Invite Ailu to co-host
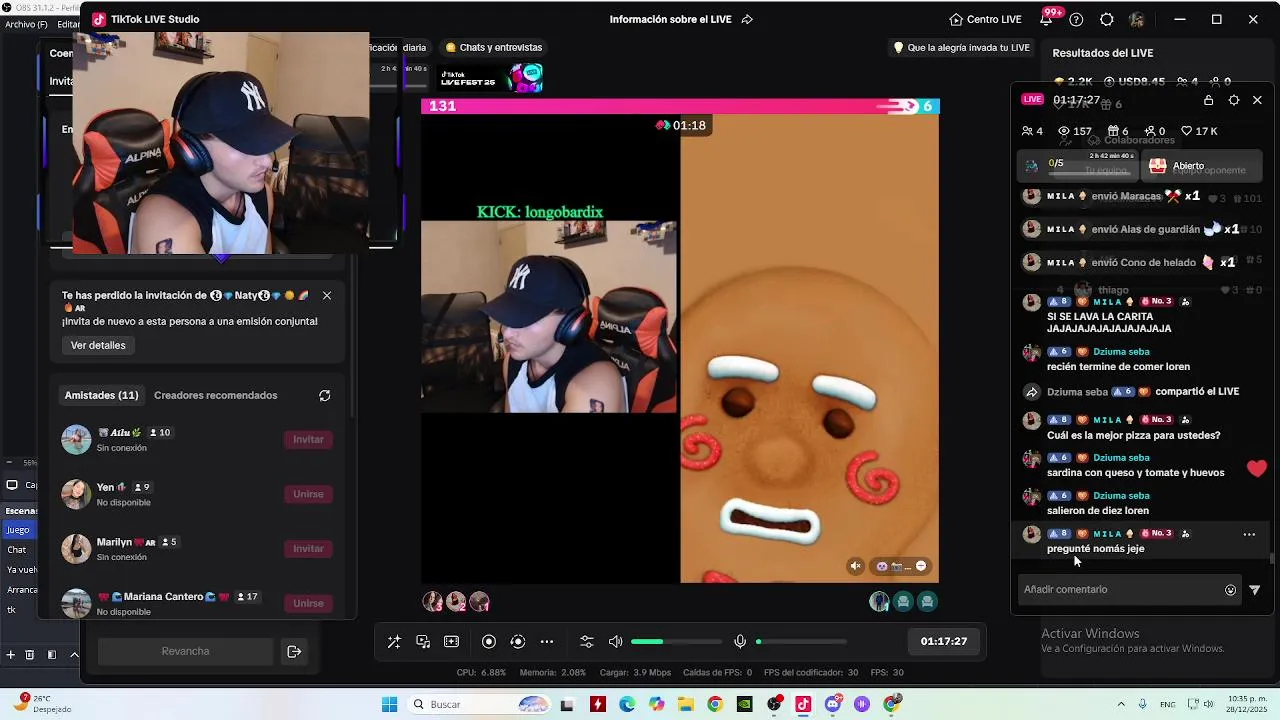Image resolution: width=1280 pixels, height=720 pixels. click(x=308, y=439)
